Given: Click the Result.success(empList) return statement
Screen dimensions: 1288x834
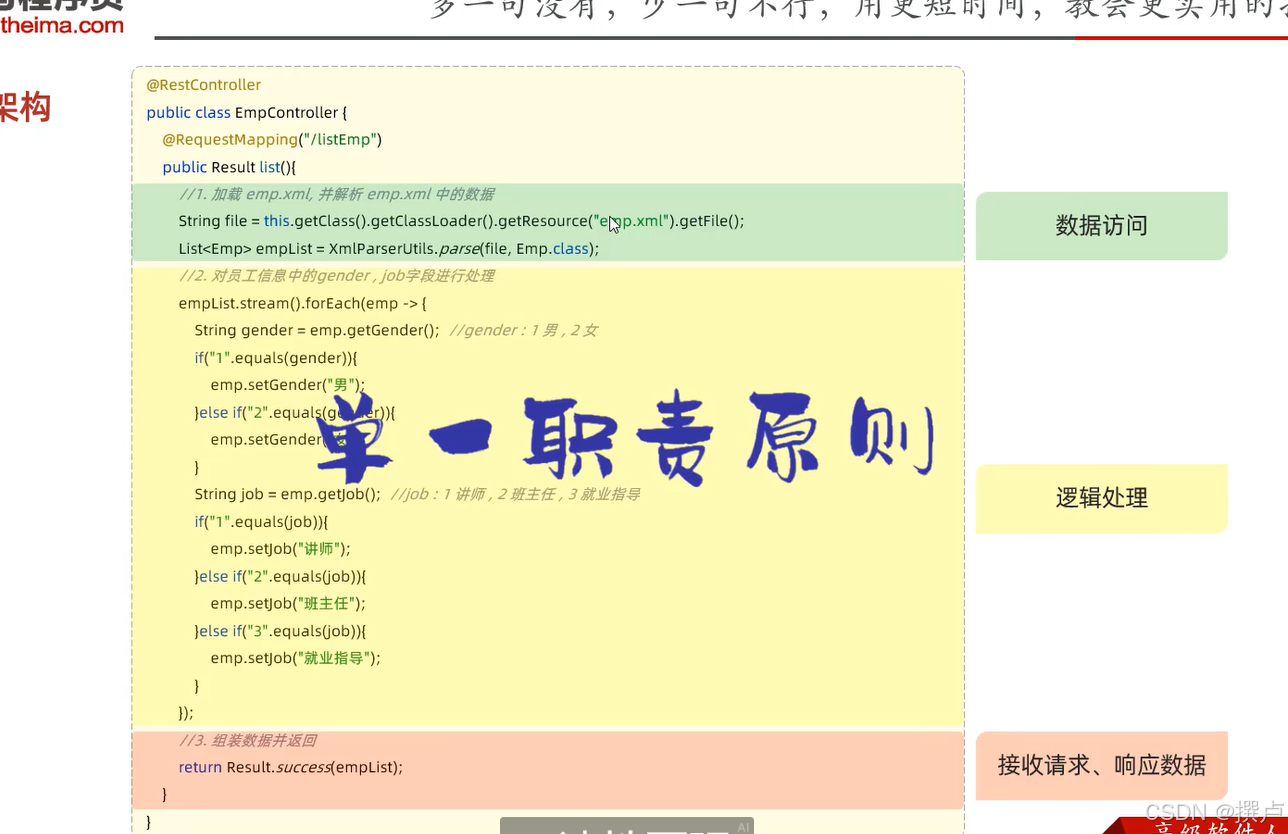Looking at the screenshot, I should pyautogui.click(x=290, y=767).
